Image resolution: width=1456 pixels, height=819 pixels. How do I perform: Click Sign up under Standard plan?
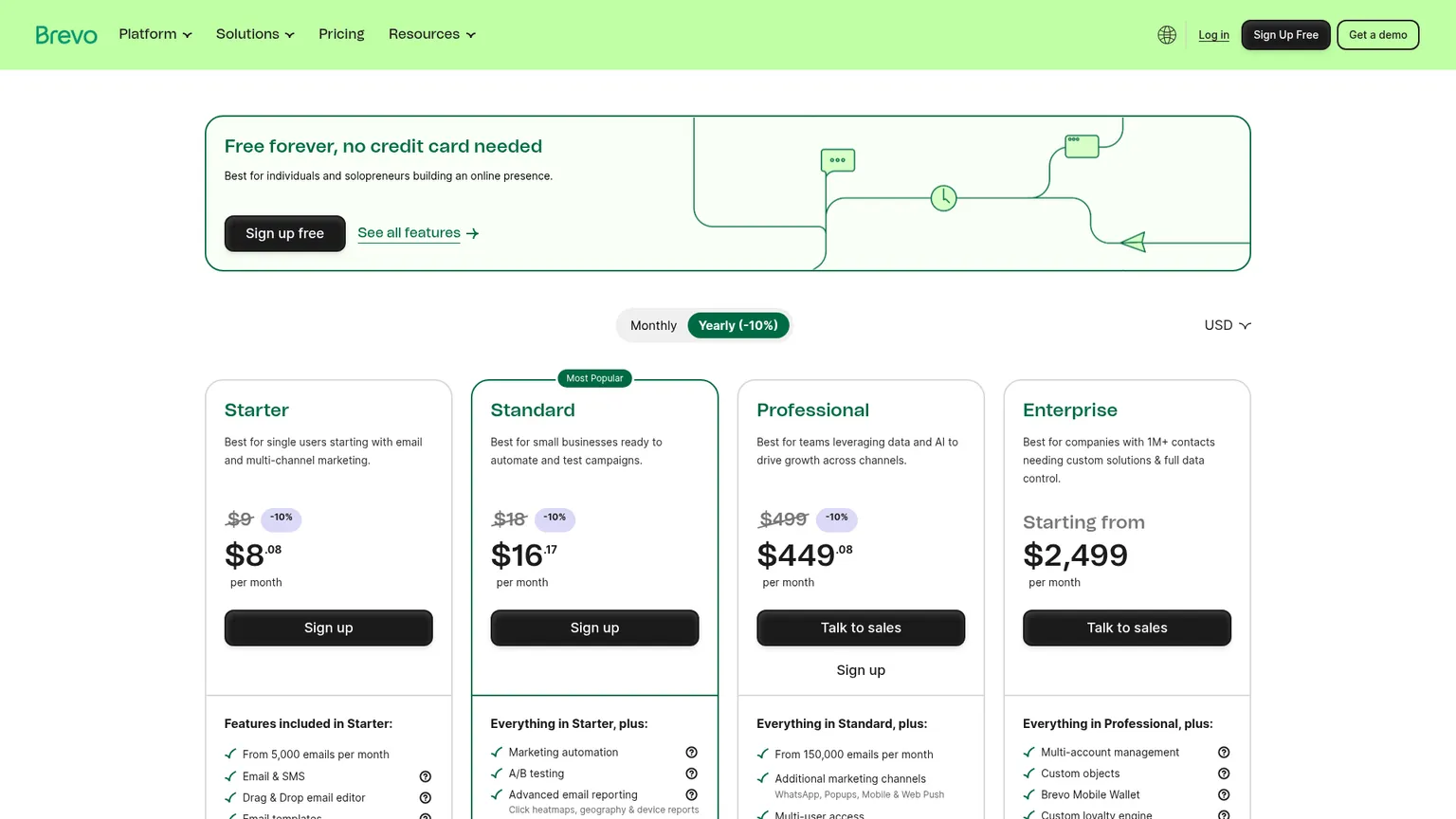[x=594, y=628]
